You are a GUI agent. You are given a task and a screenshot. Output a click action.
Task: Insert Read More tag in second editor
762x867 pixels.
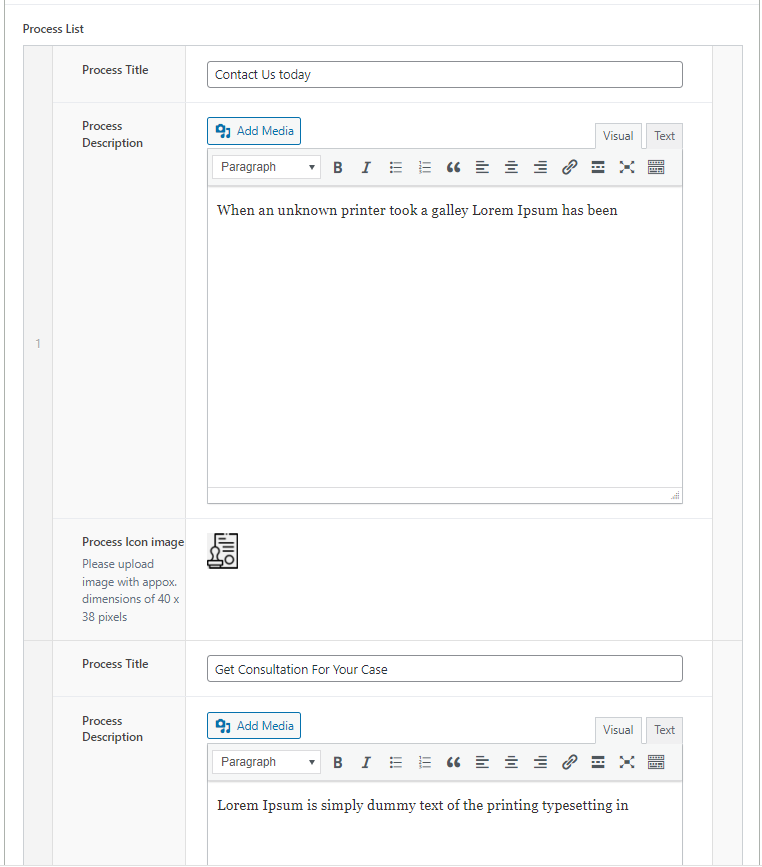(x=598, y=762)
